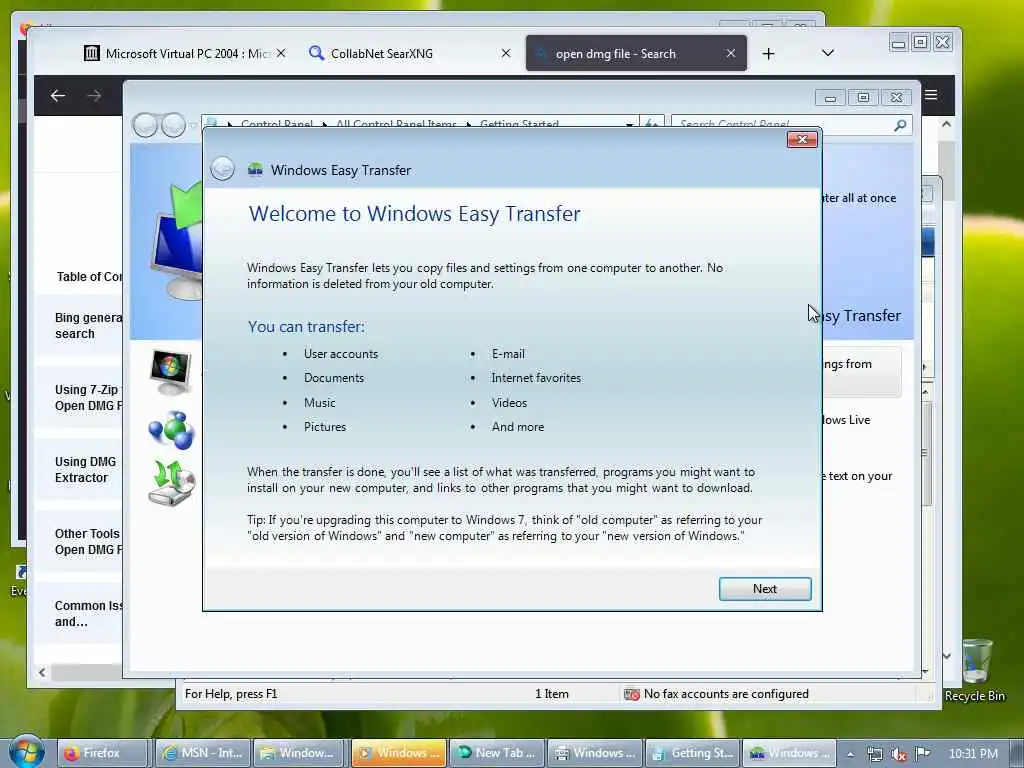The image size is (1024, 768).
Task: Open Common Issues contents link
Action: (x=88, y=613)
